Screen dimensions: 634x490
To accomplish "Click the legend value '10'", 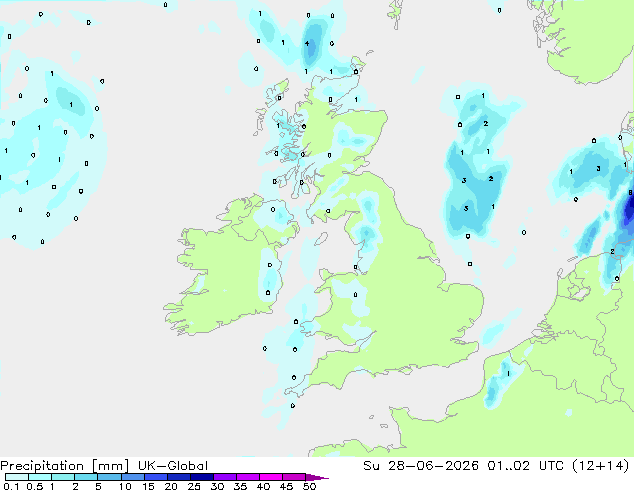I will tap(125, 486).
